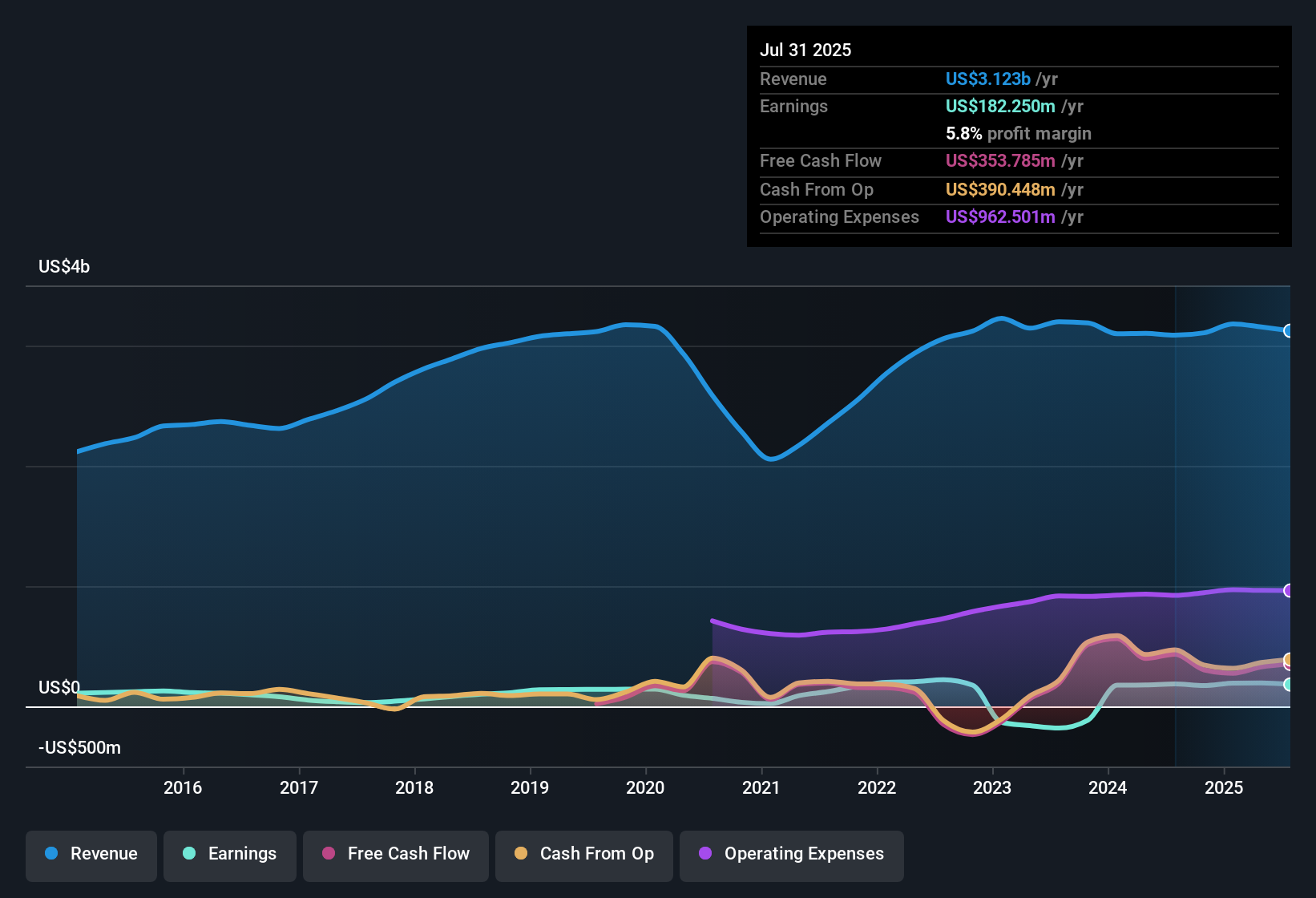This screenshot has width=1316, height=898.
Task: Toggle Operating Expenses off via the legend
Action: click(791, 855)
